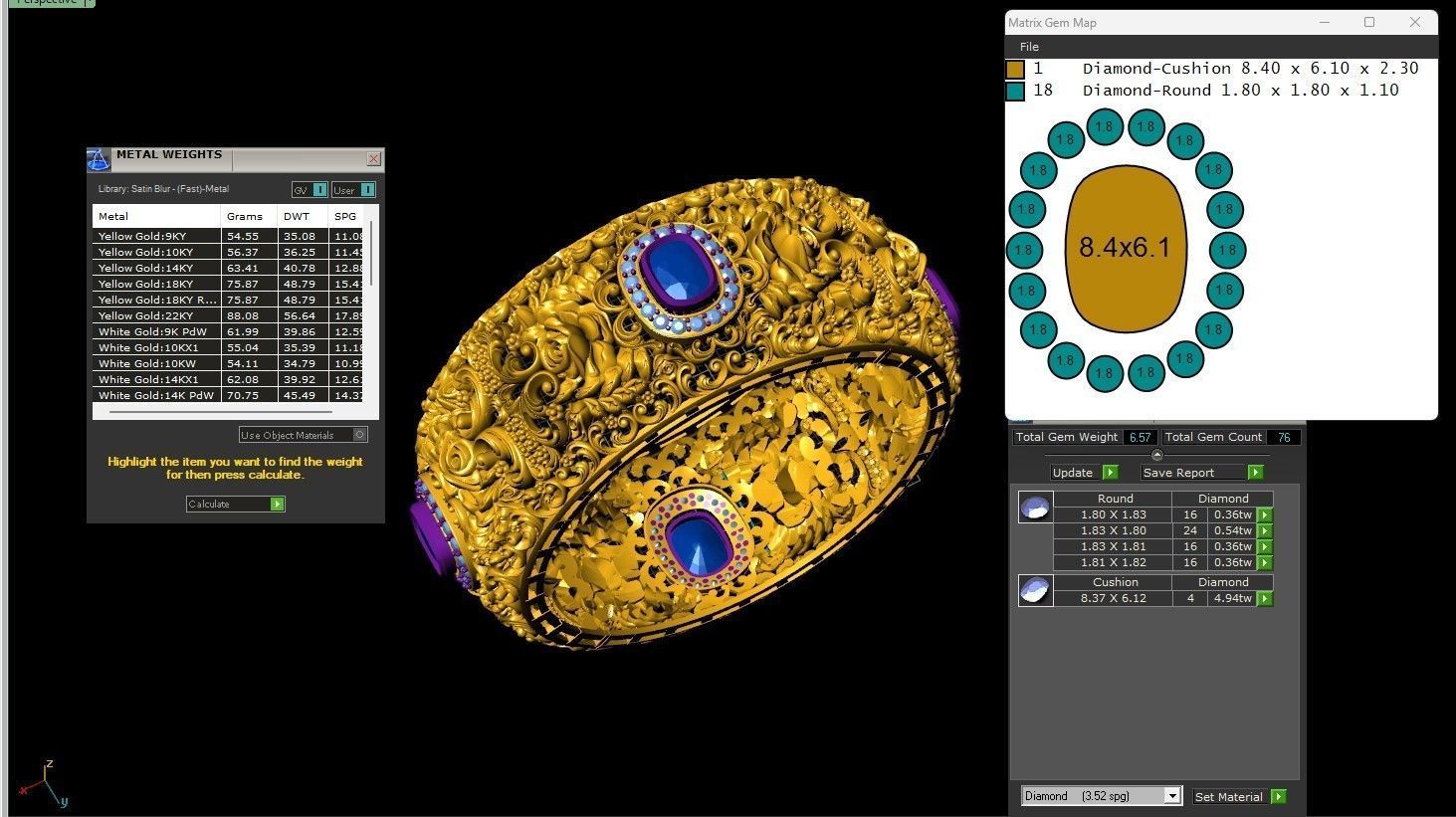Screen dimensions: 1456x817
Task: Click the Save Report button
Action: coord(1202,473)
